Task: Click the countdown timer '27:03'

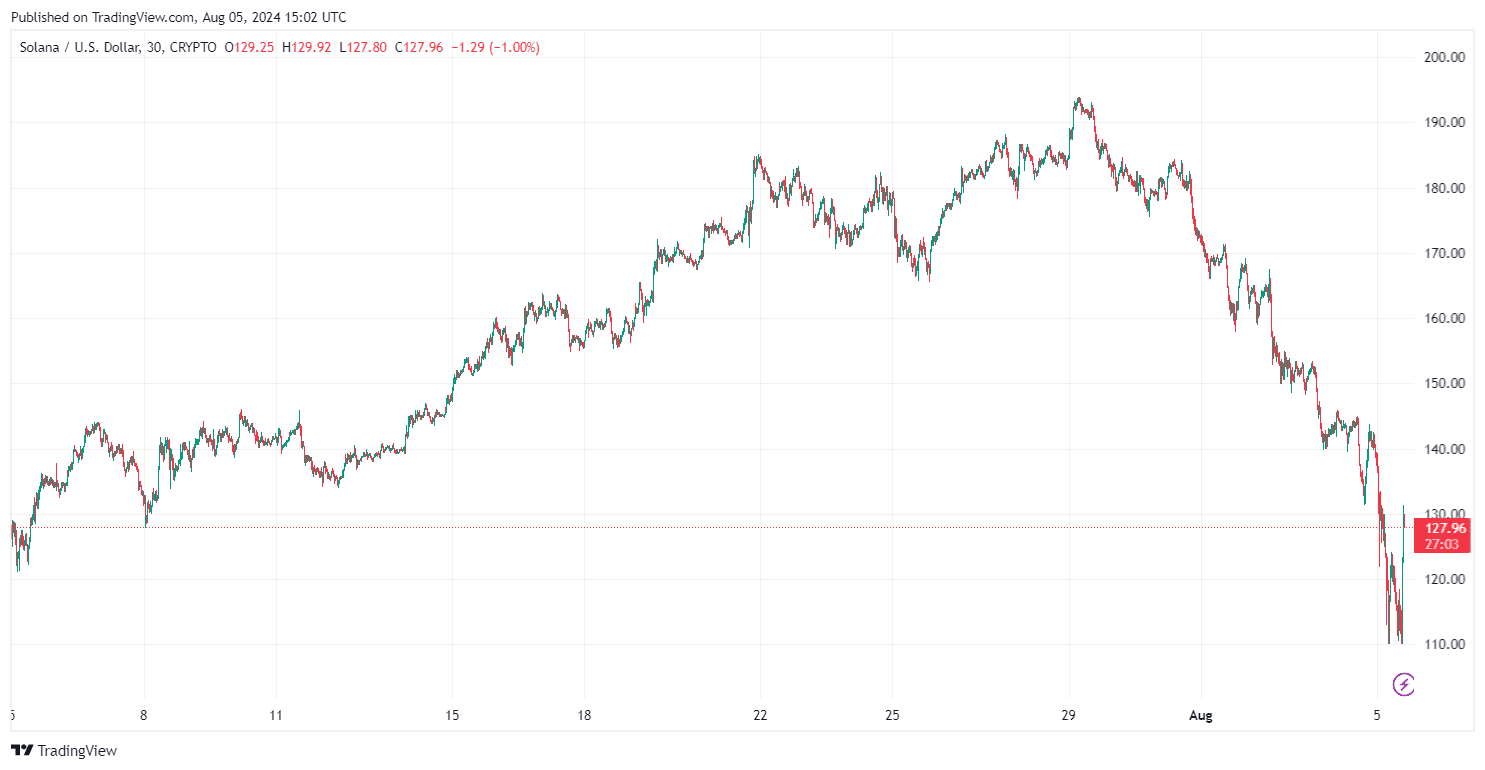Action: point(1442,544)
